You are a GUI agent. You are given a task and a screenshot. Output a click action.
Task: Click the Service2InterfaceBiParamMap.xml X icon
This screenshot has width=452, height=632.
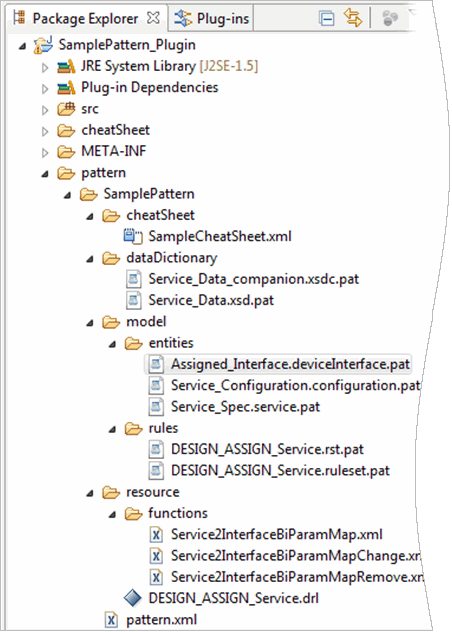(156, 535)
